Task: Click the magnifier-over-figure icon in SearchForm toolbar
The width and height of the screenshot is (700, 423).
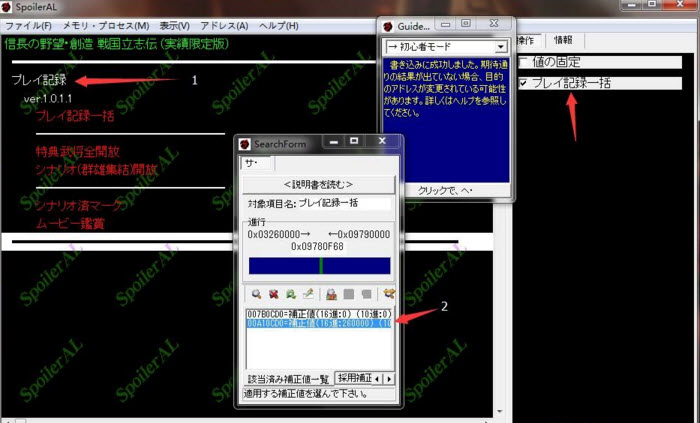Action: click(x=331, y=294)
